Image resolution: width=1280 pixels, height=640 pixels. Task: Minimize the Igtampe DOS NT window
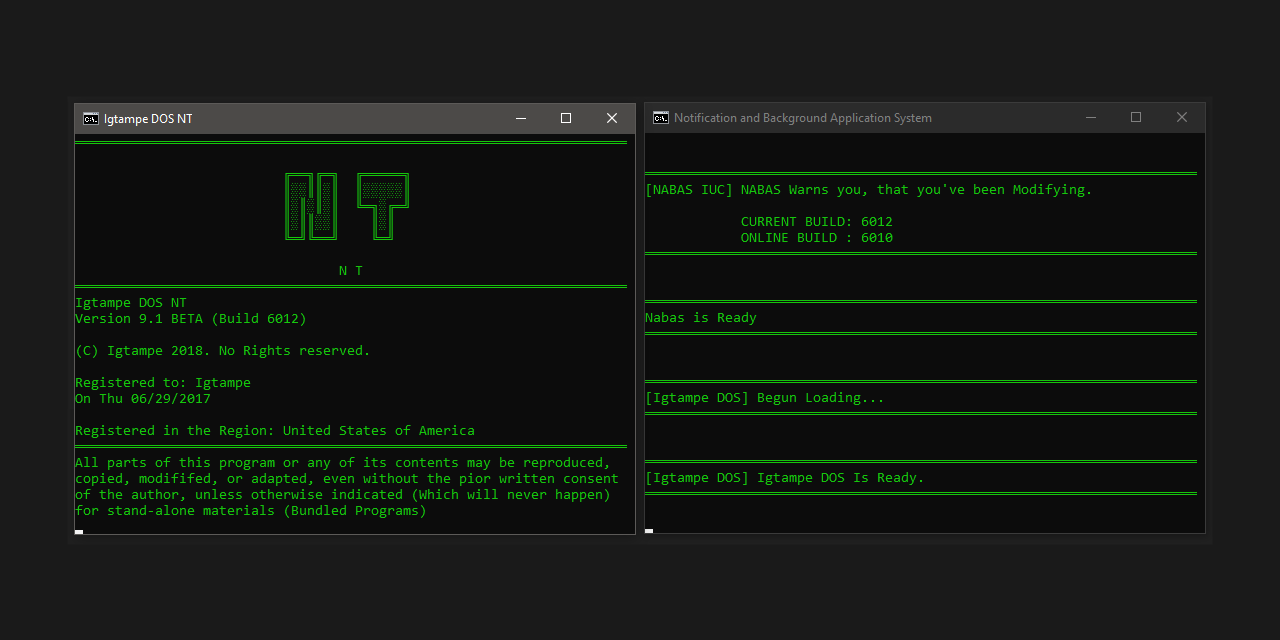tap(520, 118)
